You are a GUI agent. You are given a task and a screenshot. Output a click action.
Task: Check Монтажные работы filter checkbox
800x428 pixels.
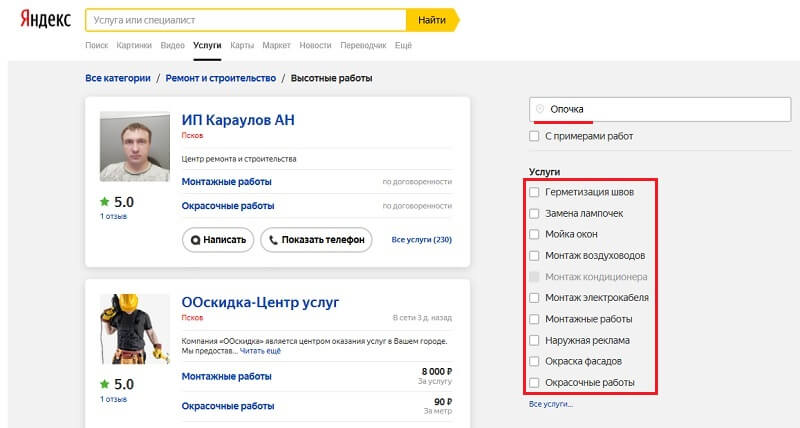[534, 319]
